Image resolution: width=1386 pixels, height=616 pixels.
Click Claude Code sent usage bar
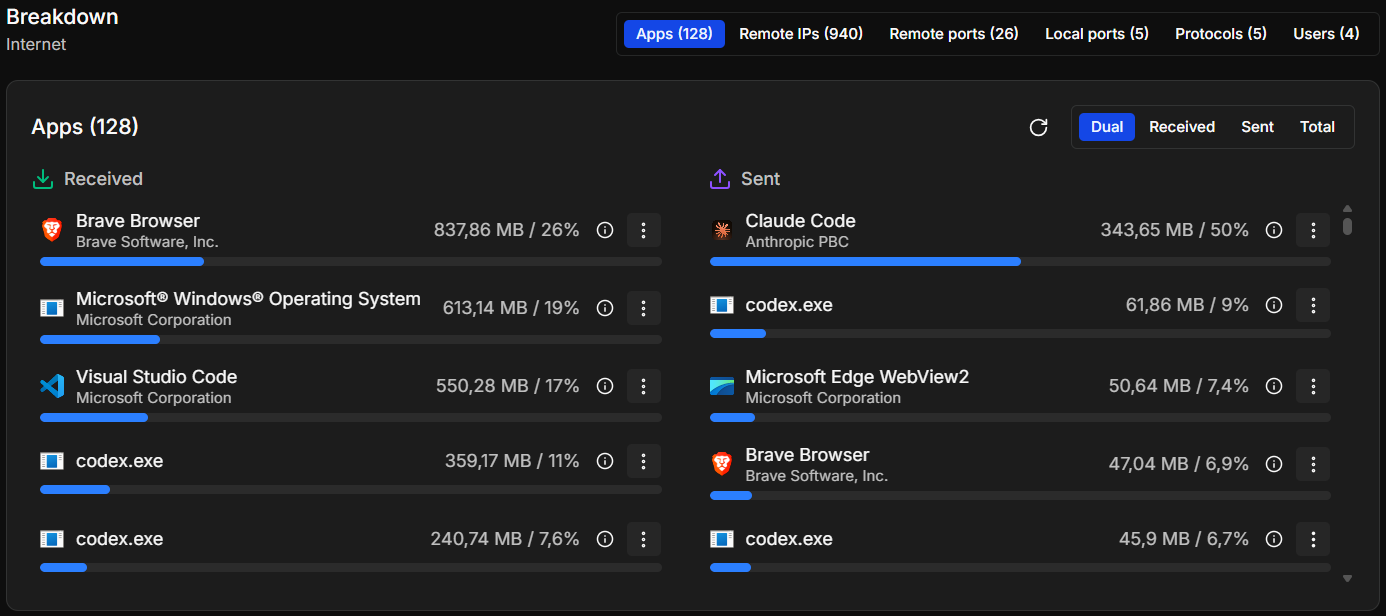tap(1020, 262)
